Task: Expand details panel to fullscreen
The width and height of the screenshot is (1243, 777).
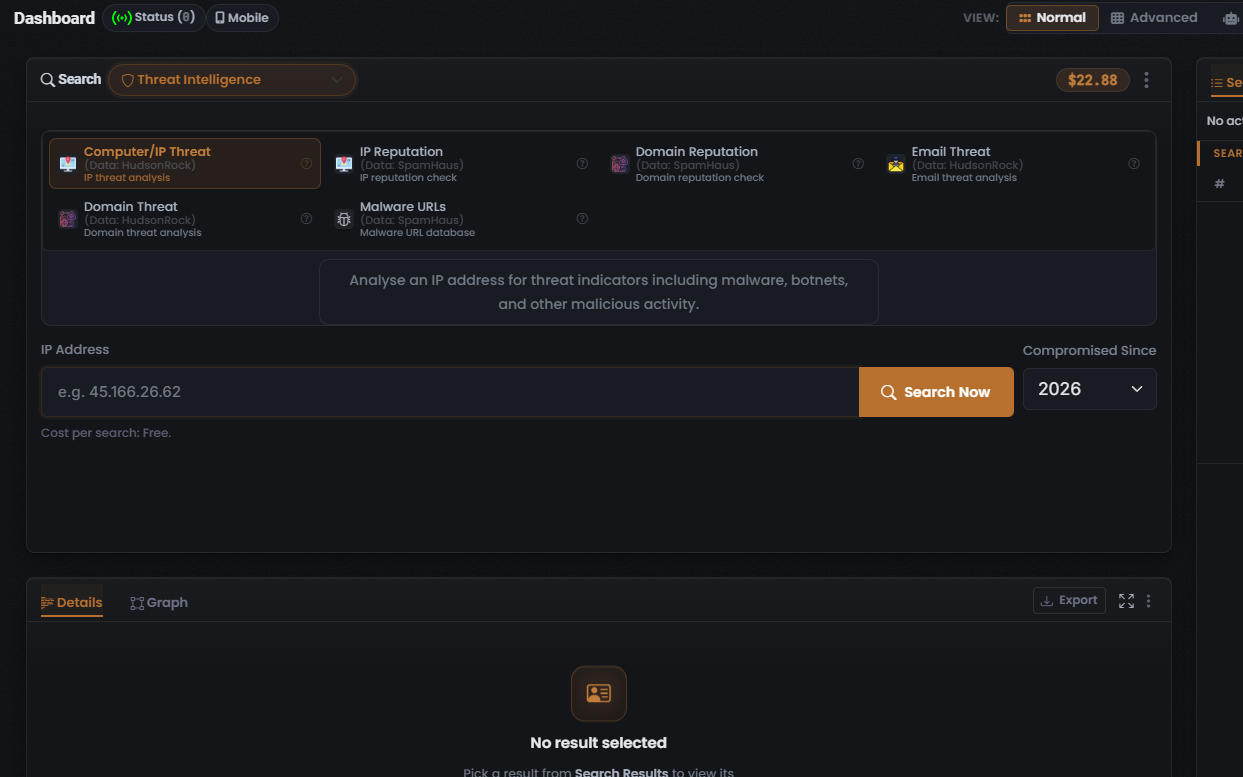Action: [1126, 601]
